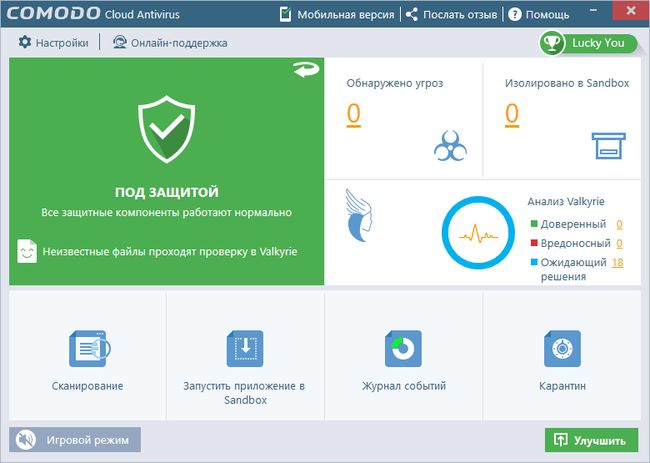The image size is (650, 463).
Task: Click the Valkyrie winged head icon
Action: pos(359,216)
